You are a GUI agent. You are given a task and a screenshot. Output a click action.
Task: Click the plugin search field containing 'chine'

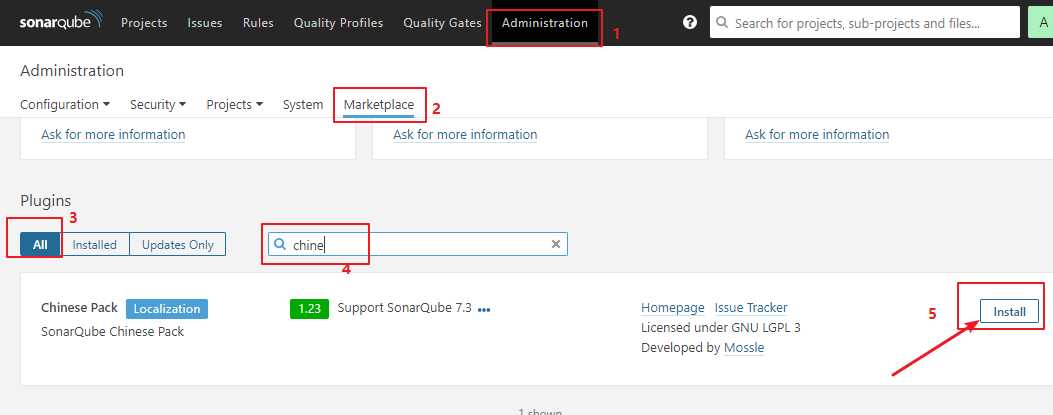[x=418, y=244]
